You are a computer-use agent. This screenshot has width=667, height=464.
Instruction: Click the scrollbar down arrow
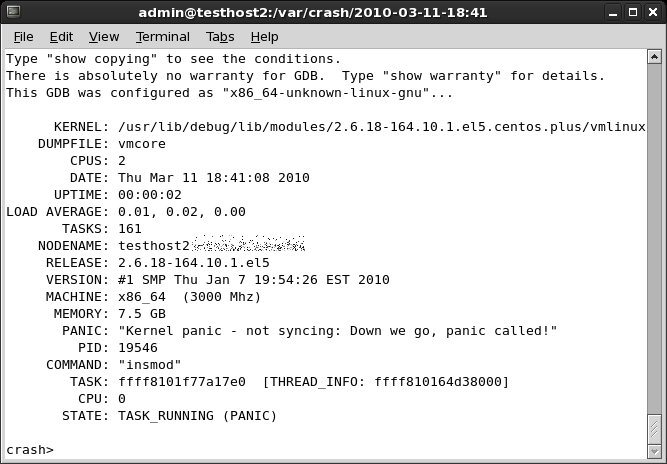tap(655, 450)
